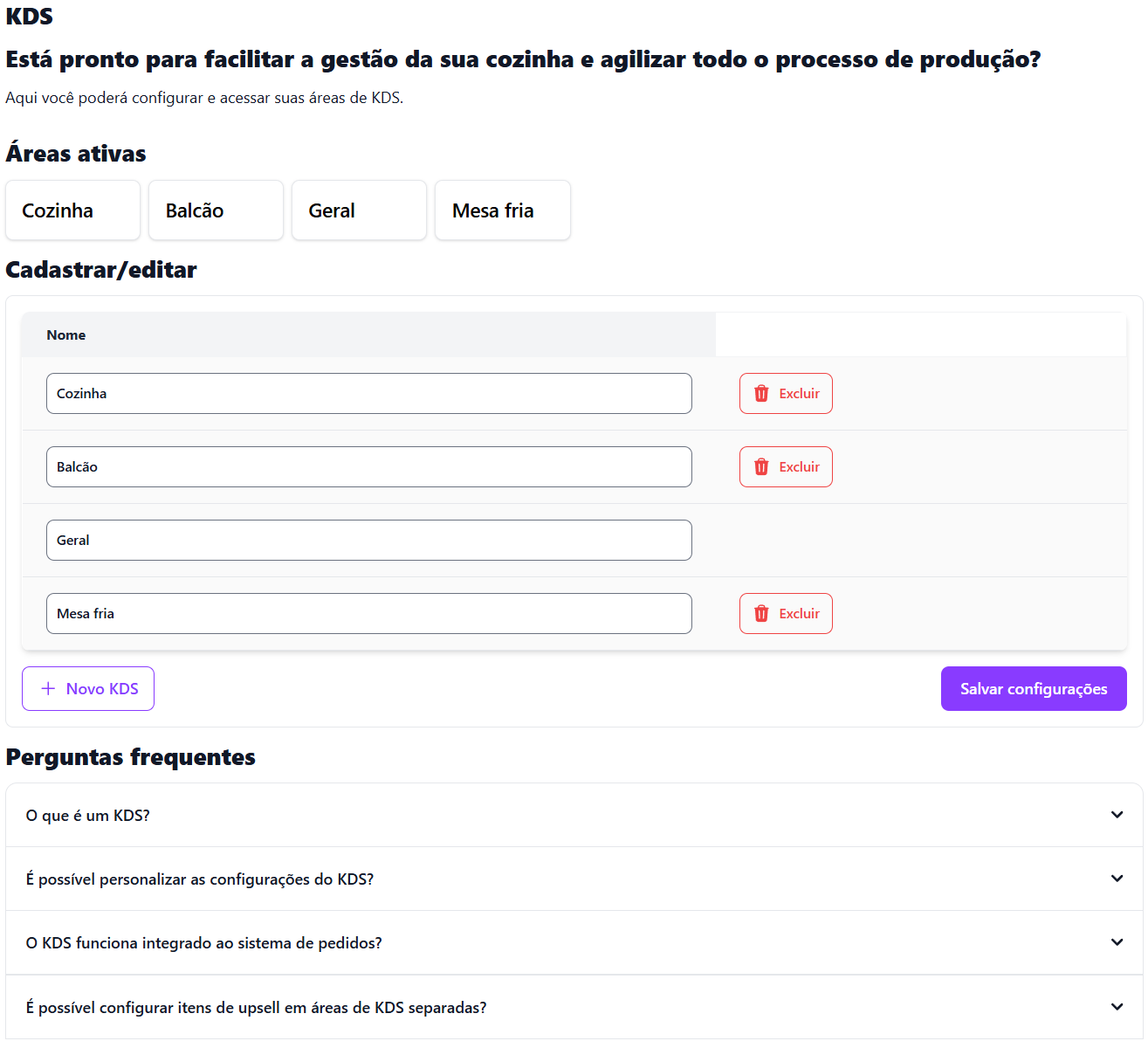Expand the personalizar configurações question chevron
1148x1048 pixels.
[1117, 879]
